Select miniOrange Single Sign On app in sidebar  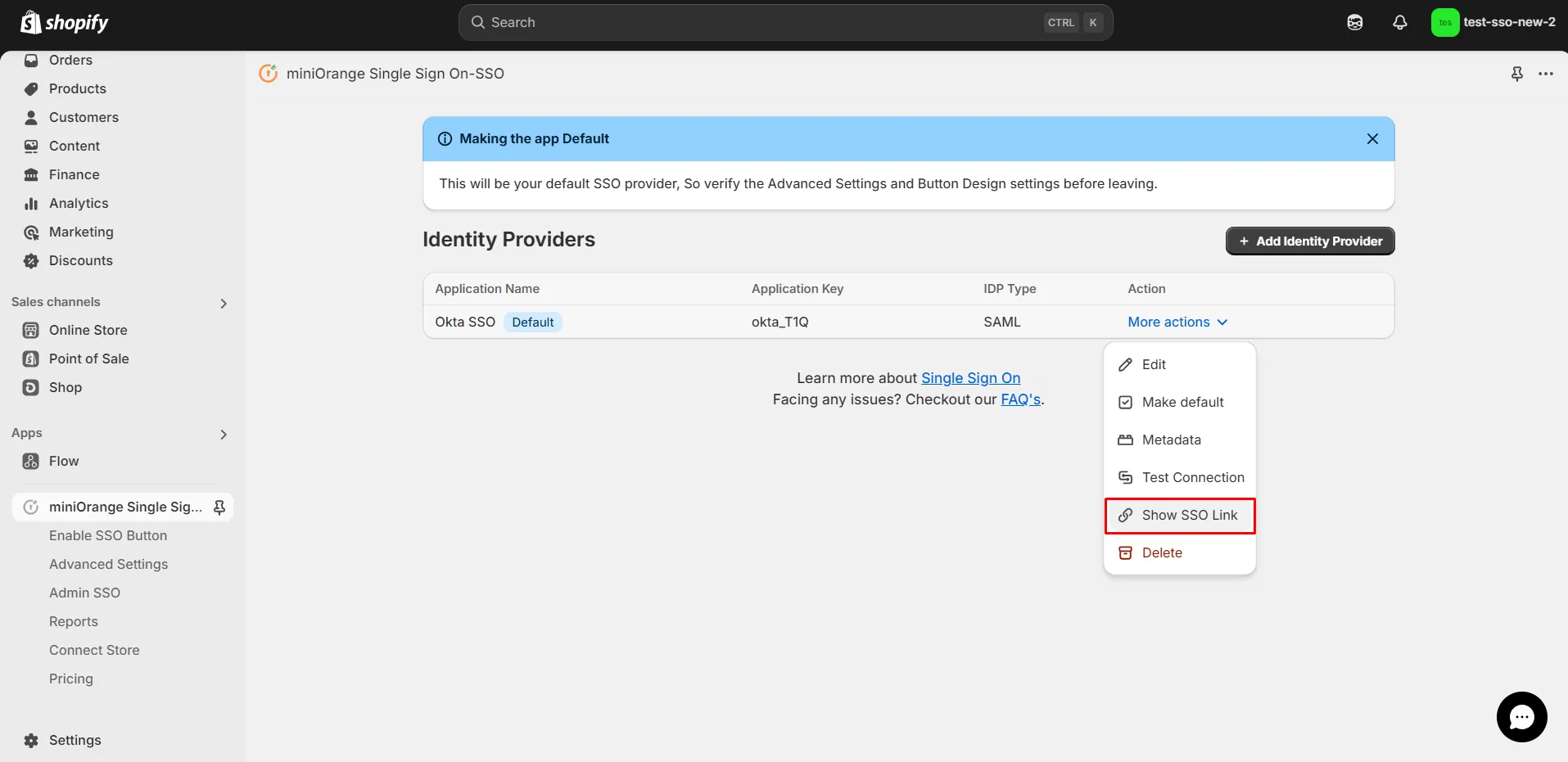pyautogui.click(x=123, y=507)
